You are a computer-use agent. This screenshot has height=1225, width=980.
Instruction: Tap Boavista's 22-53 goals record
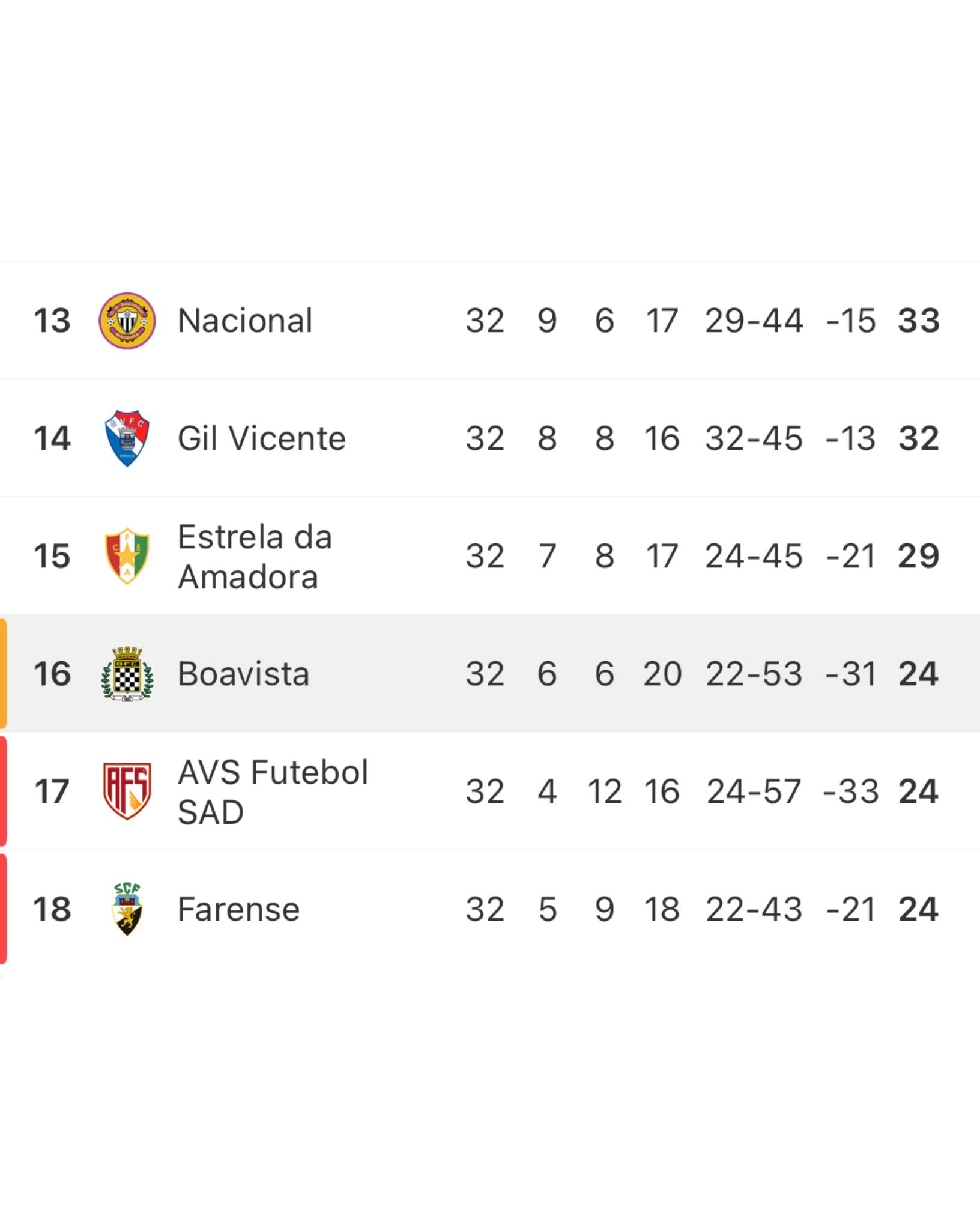(x=754, y=674)
